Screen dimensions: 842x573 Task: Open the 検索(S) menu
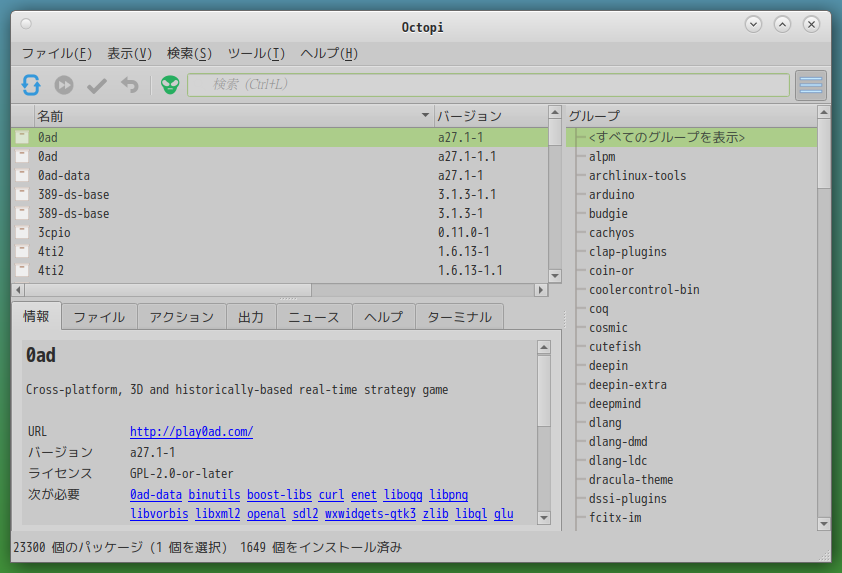point(189,54)
